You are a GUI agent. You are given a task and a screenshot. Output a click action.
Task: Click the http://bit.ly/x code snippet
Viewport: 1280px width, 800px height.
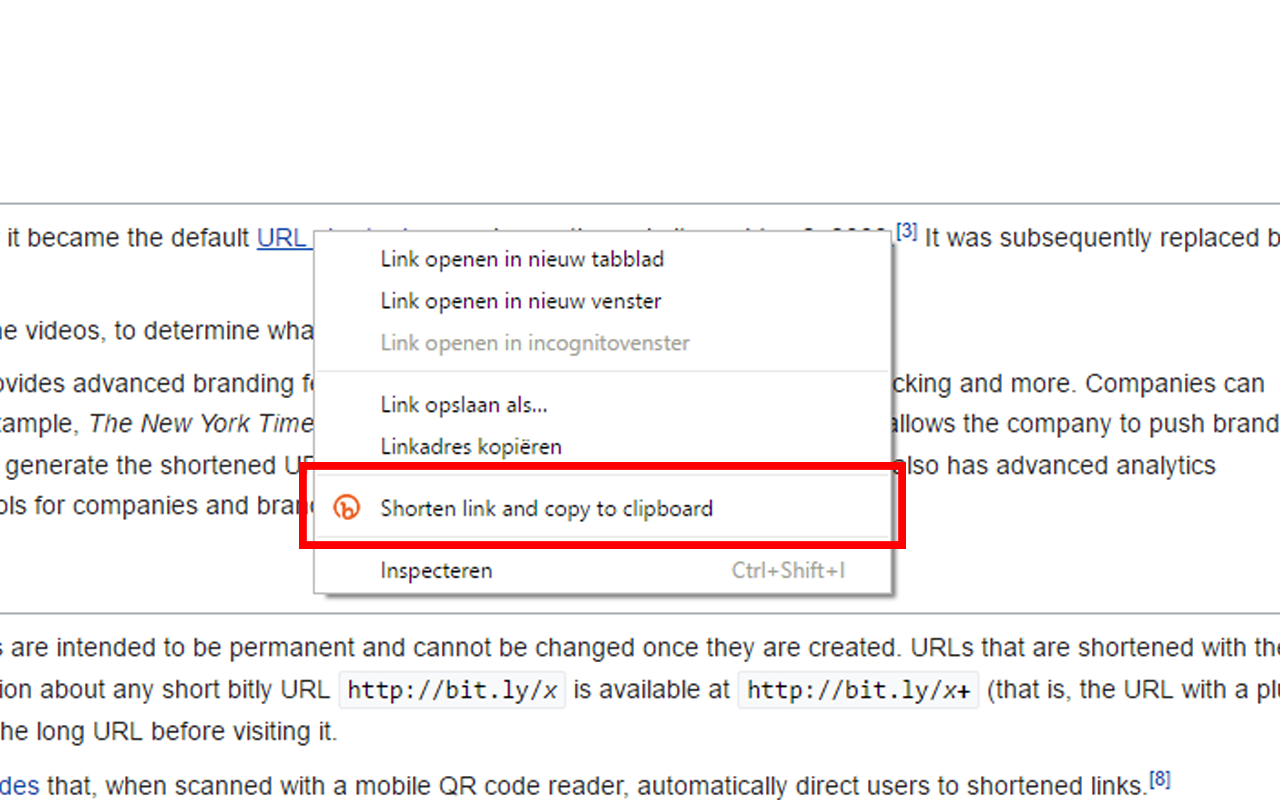pyautogui.click(x=452, y=691)
